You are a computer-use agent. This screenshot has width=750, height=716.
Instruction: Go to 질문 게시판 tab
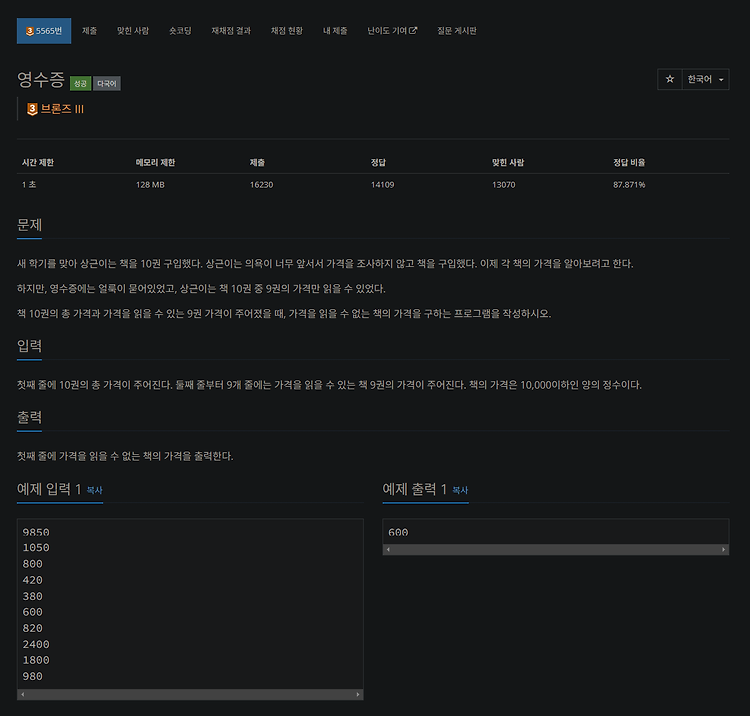[457, 31]
